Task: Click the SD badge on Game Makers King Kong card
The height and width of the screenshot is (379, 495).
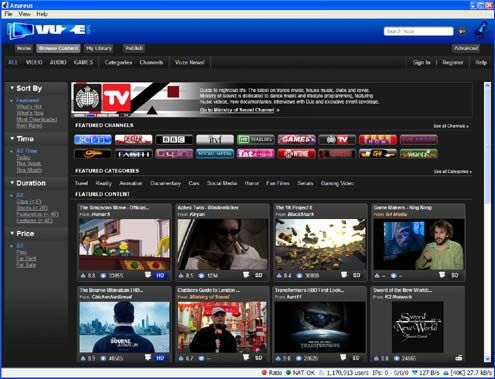Action: point(455,275)
